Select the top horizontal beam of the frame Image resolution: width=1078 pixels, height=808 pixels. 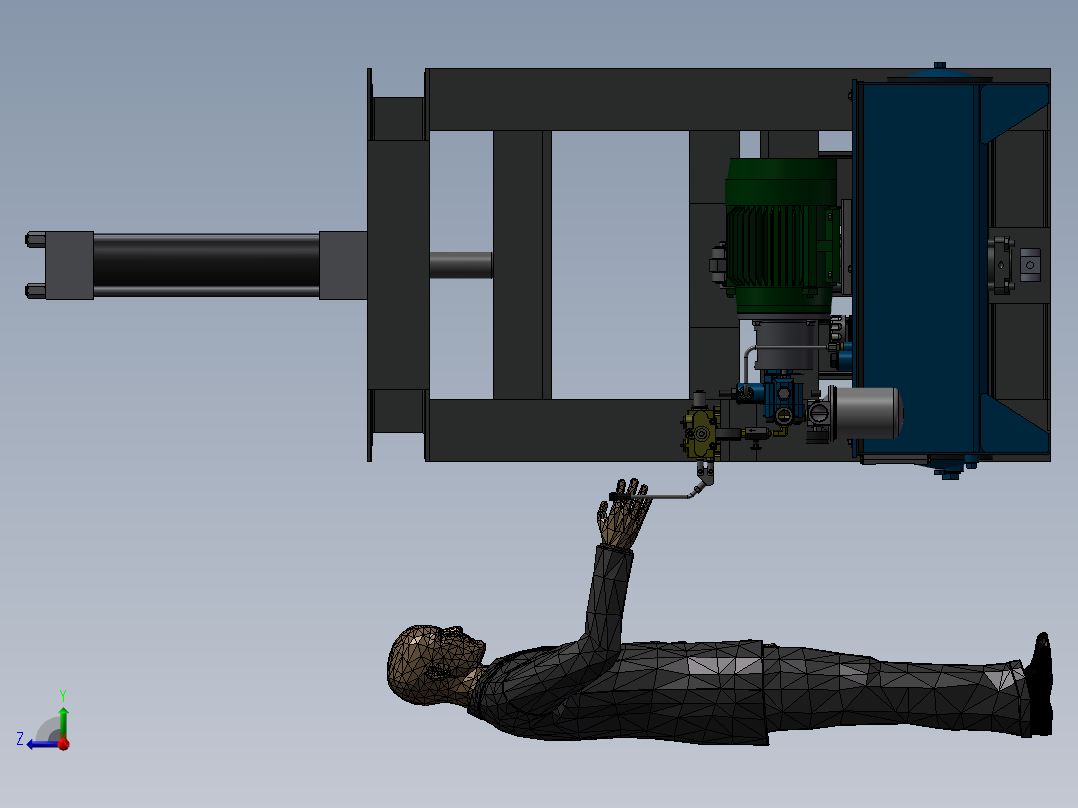point(639,100)
